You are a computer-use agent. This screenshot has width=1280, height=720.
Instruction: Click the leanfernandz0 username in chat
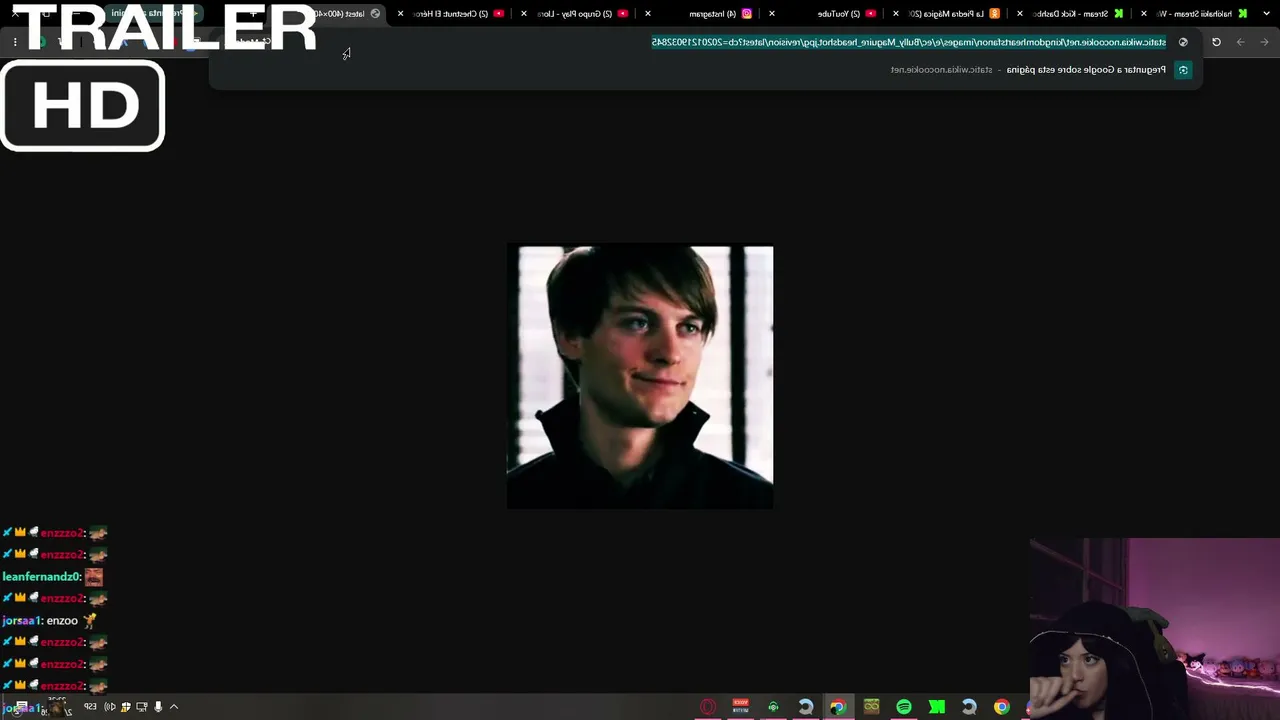(x=42, y=577)
